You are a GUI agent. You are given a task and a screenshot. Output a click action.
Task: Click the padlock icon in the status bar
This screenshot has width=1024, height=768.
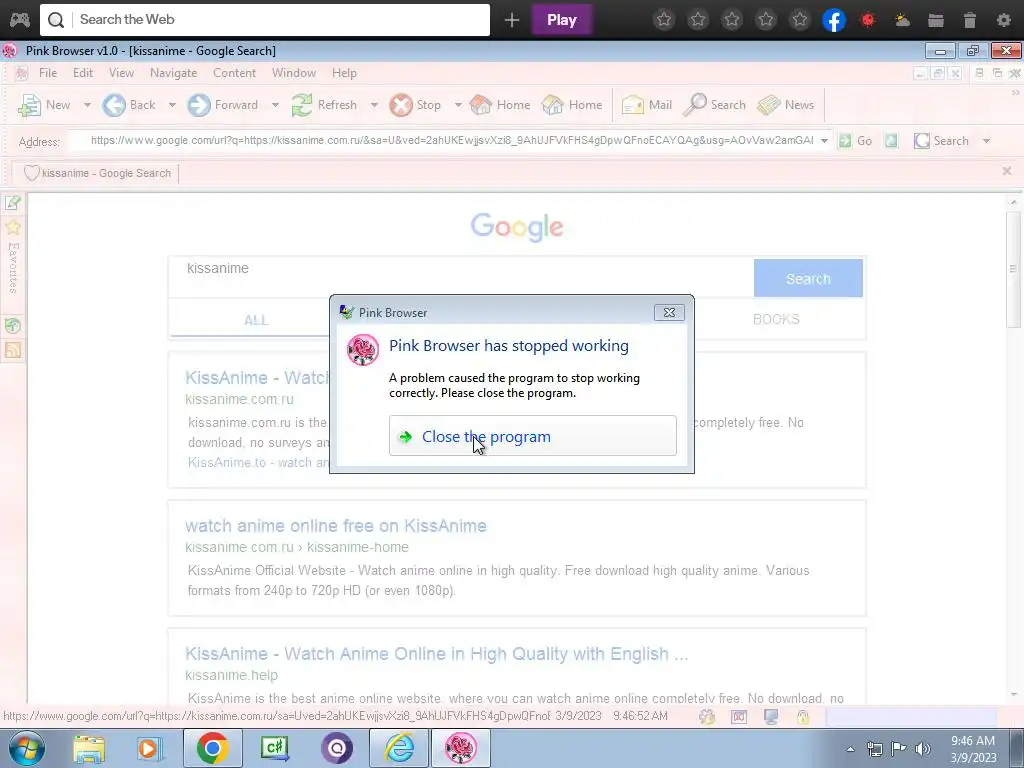[x=803, y=716]
